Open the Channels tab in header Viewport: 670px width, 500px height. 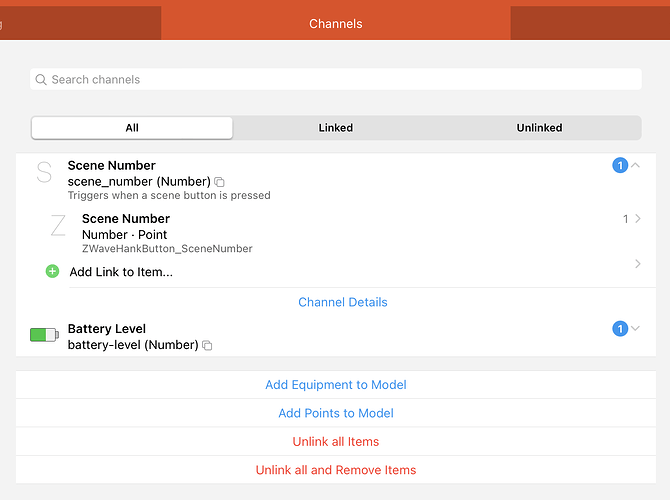[x=335, y=23]
